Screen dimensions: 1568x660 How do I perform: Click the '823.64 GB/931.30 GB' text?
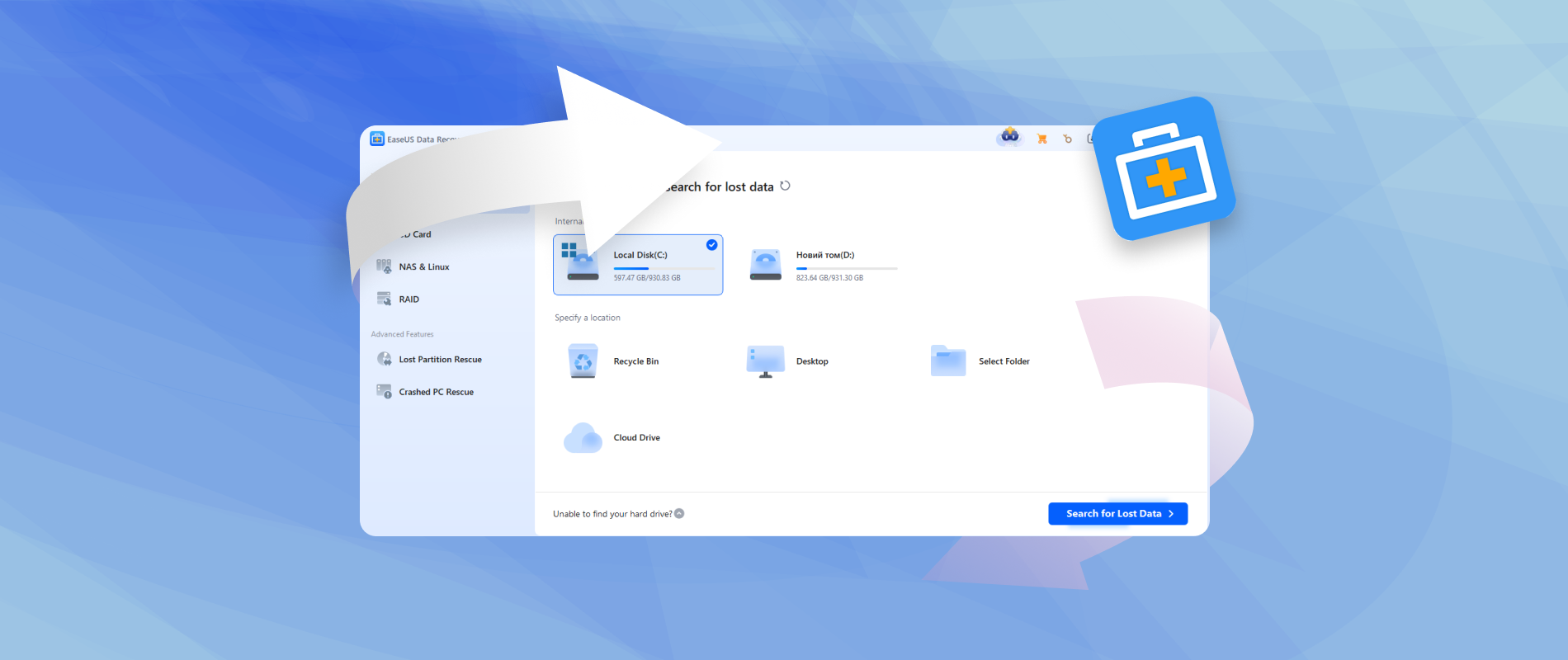(x=829, y=278)
